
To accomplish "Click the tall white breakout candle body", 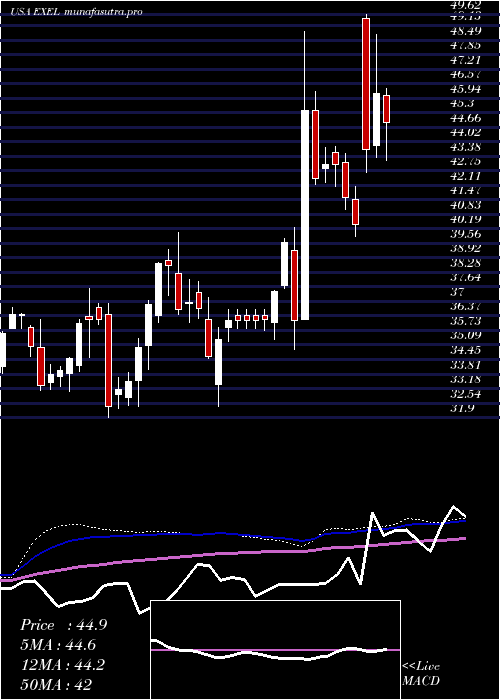I will [x=305, y=215].
